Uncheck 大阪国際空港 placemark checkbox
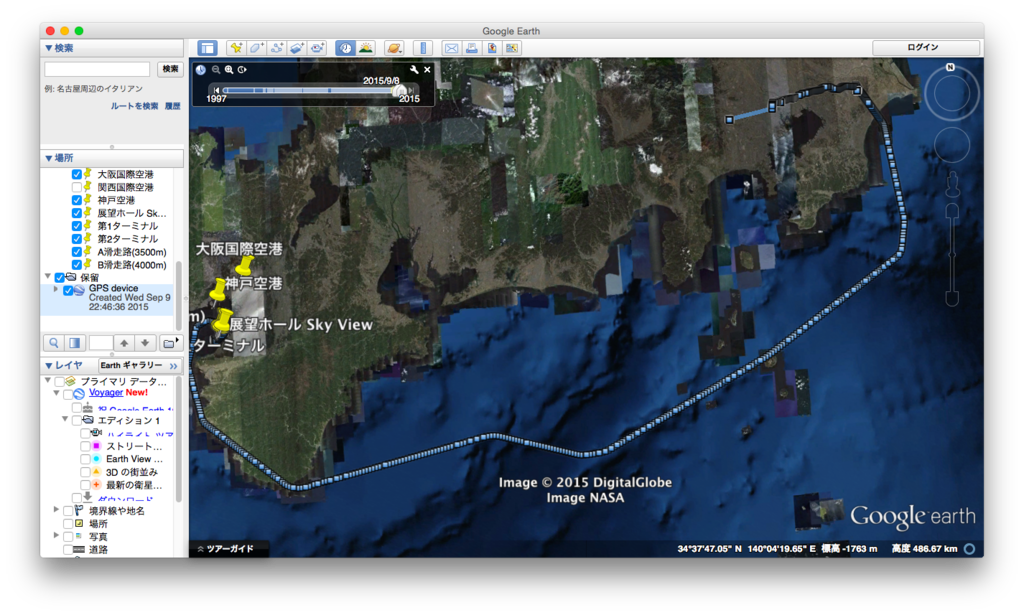The height and width of the screenshot is (615, 1024). [x=76, y=174]
